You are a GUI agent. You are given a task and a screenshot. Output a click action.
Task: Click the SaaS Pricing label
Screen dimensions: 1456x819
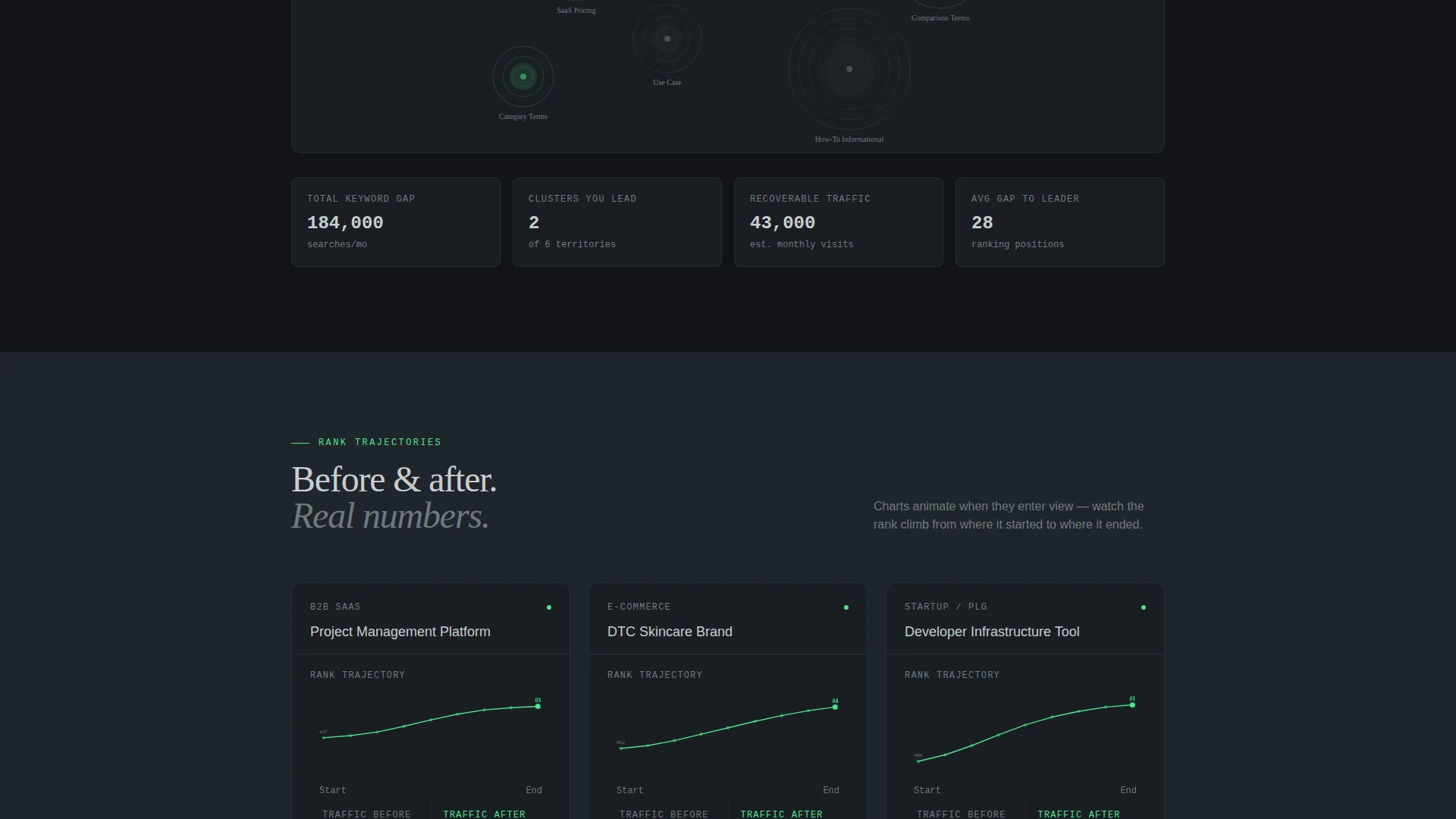click(576, 11)
